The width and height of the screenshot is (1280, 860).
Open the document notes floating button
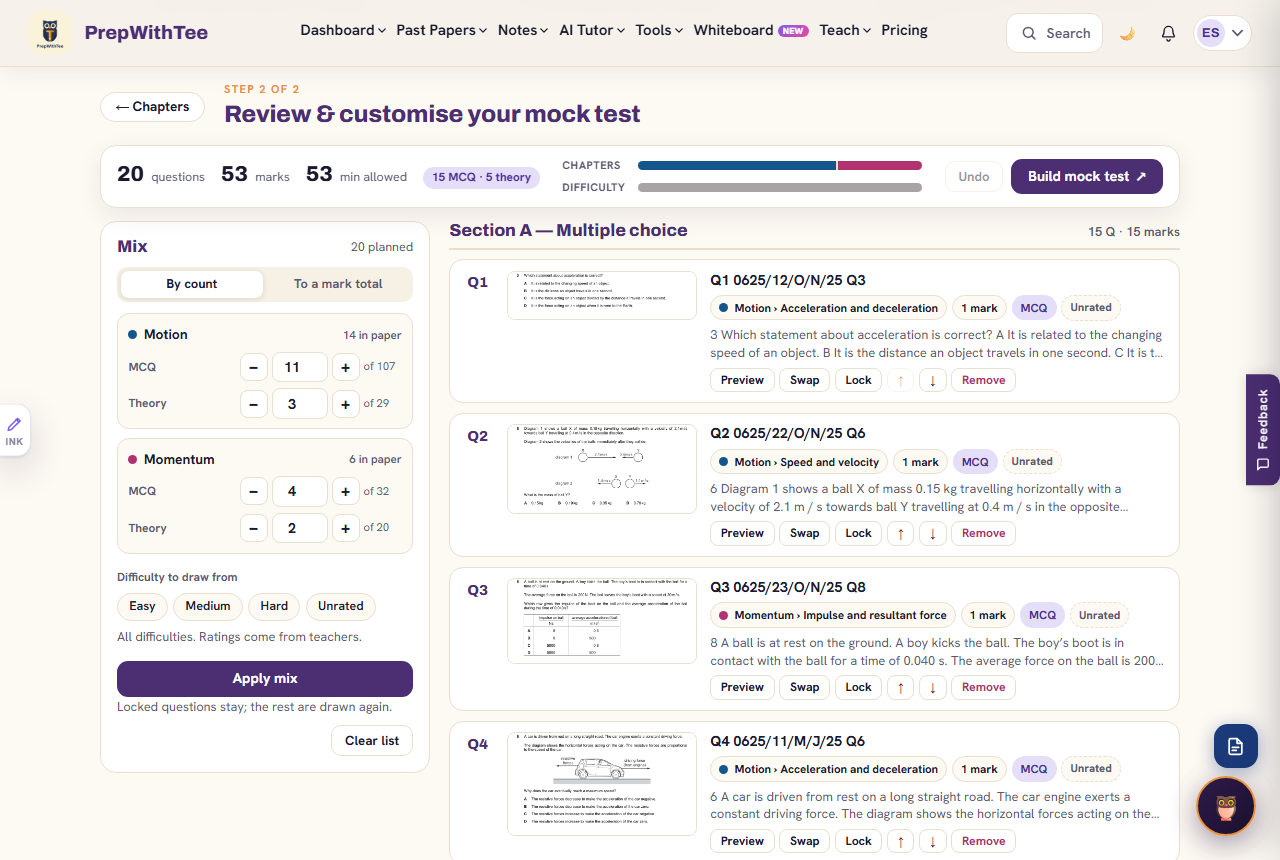tap(1235, 746)
